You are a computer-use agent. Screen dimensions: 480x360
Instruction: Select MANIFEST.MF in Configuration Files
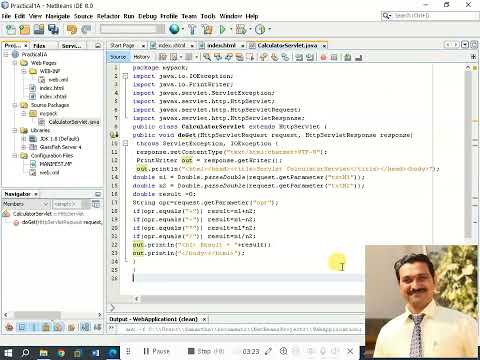[x=55, y=164]
